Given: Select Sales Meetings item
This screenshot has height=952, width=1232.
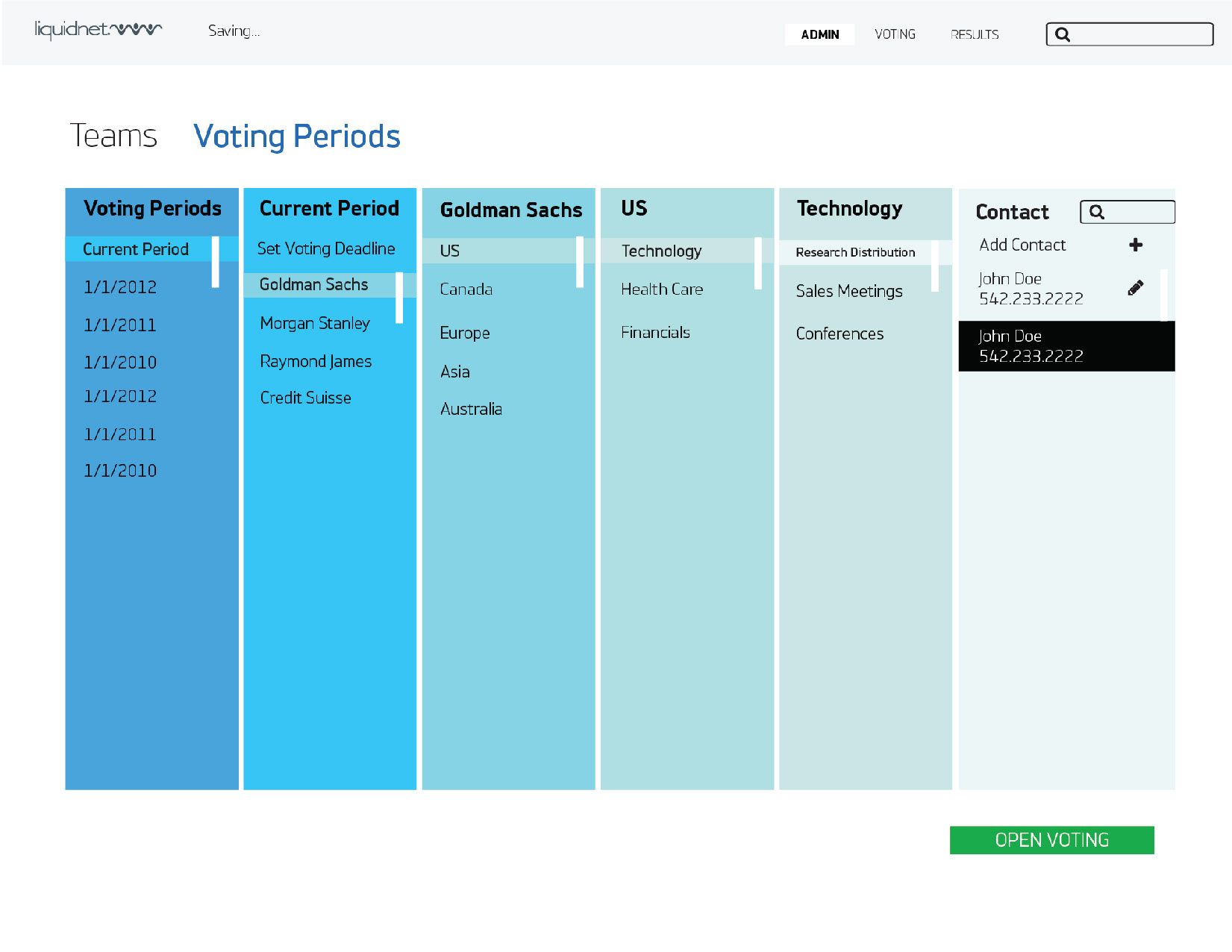Looking at the screenshot, I should [849, 291].
